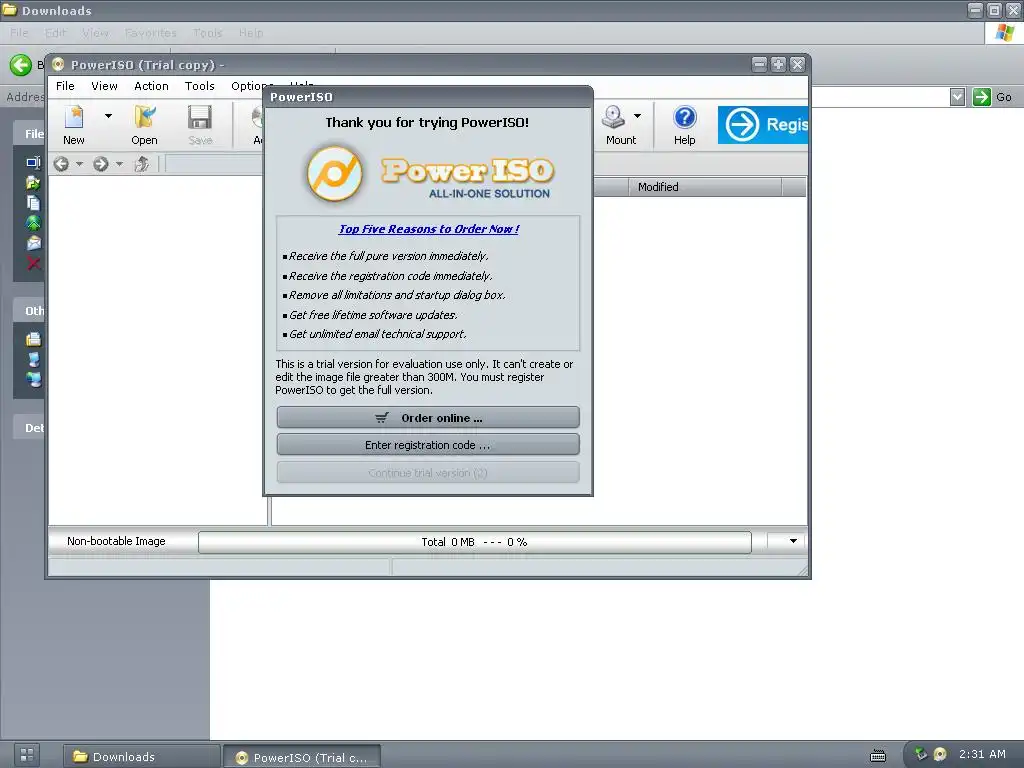This screenshot has height=768, width=1024.
Task: Open the Tools menu in PowerISO
Action: pos(200,86)
